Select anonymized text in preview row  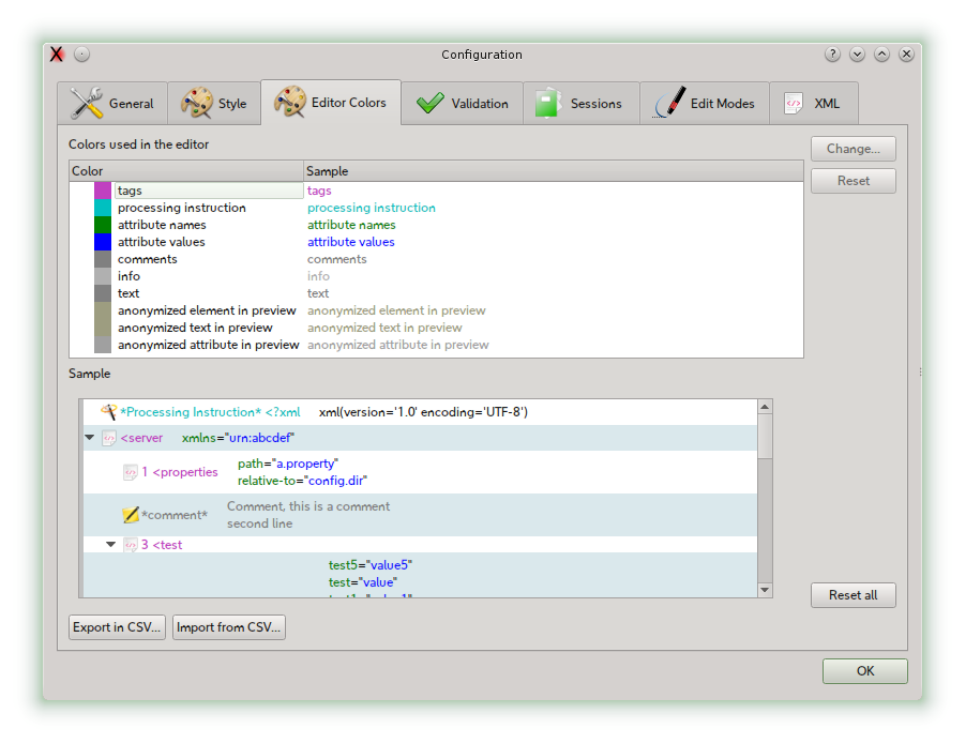(x=436, y=328)
